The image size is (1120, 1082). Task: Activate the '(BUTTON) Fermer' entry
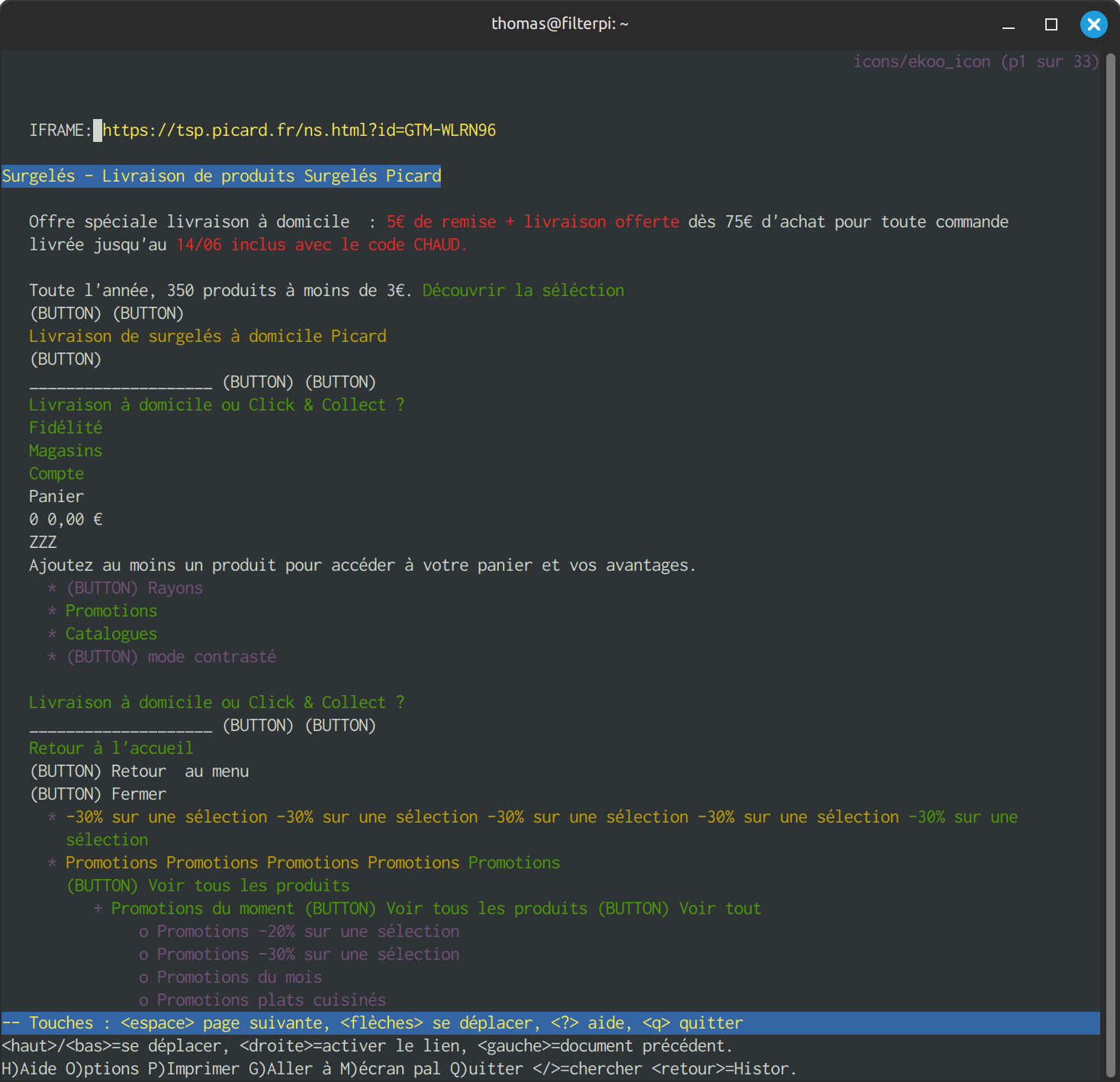click(x=98, y=794)
